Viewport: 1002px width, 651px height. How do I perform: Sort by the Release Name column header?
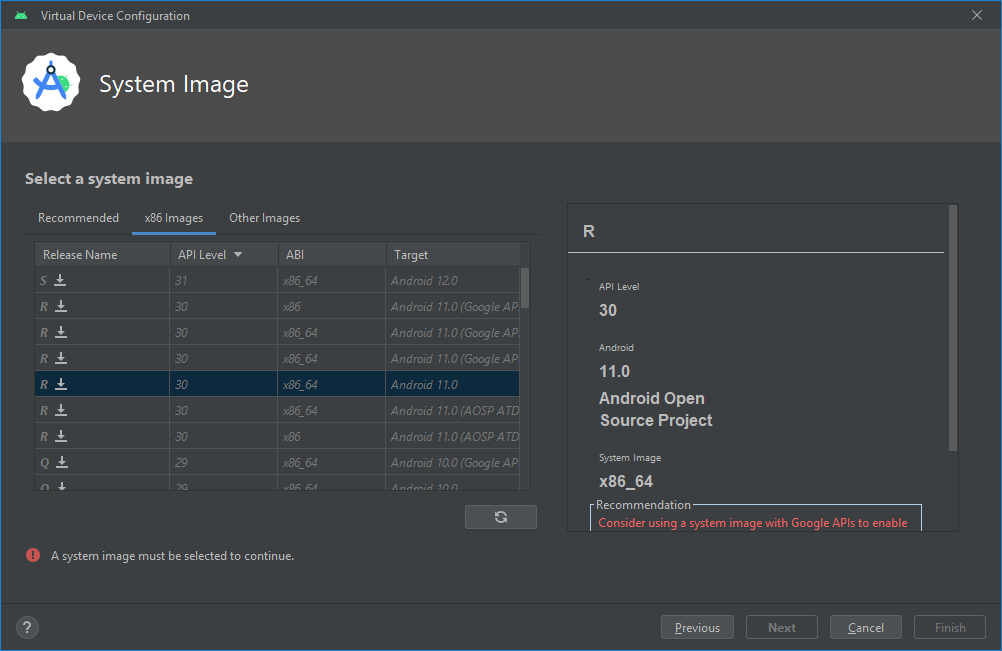coord(102,254)
